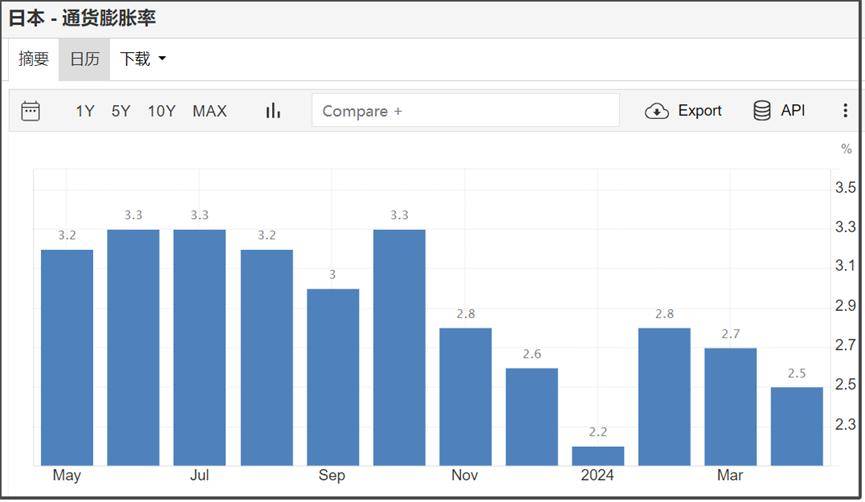The image size is (865, 502).
Task: Select the MAX time range
Action: coord(210,111)
